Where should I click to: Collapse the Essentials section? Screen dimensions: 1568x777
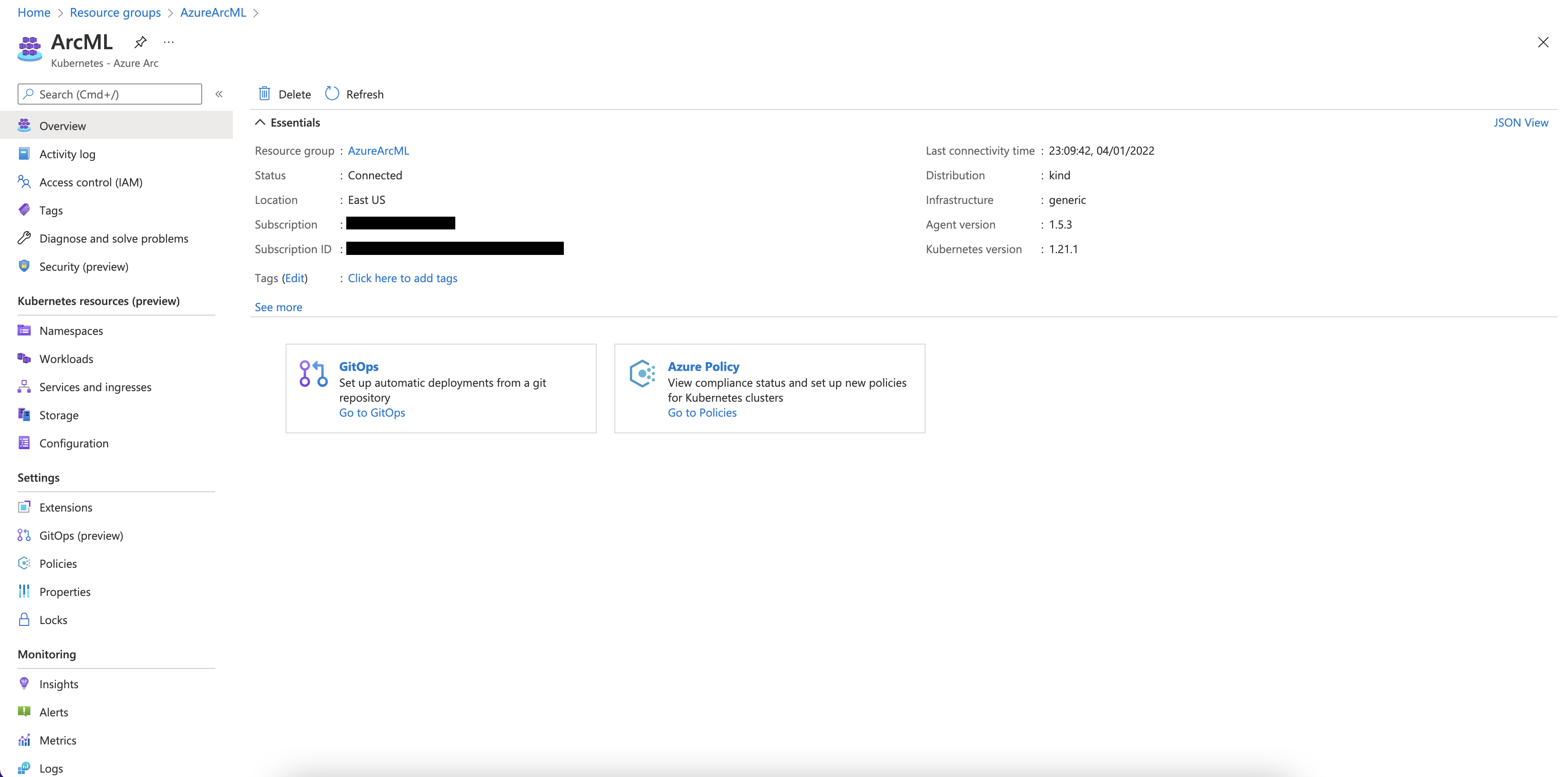pos(260,123)
